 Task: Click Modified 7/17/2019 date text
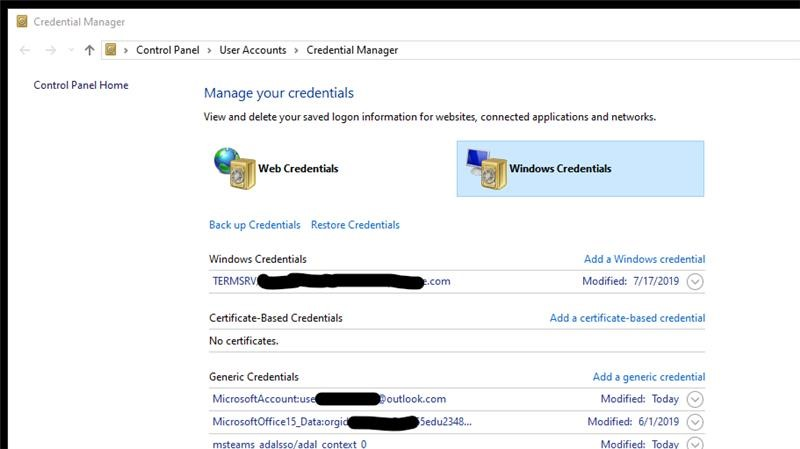point(630,281)
